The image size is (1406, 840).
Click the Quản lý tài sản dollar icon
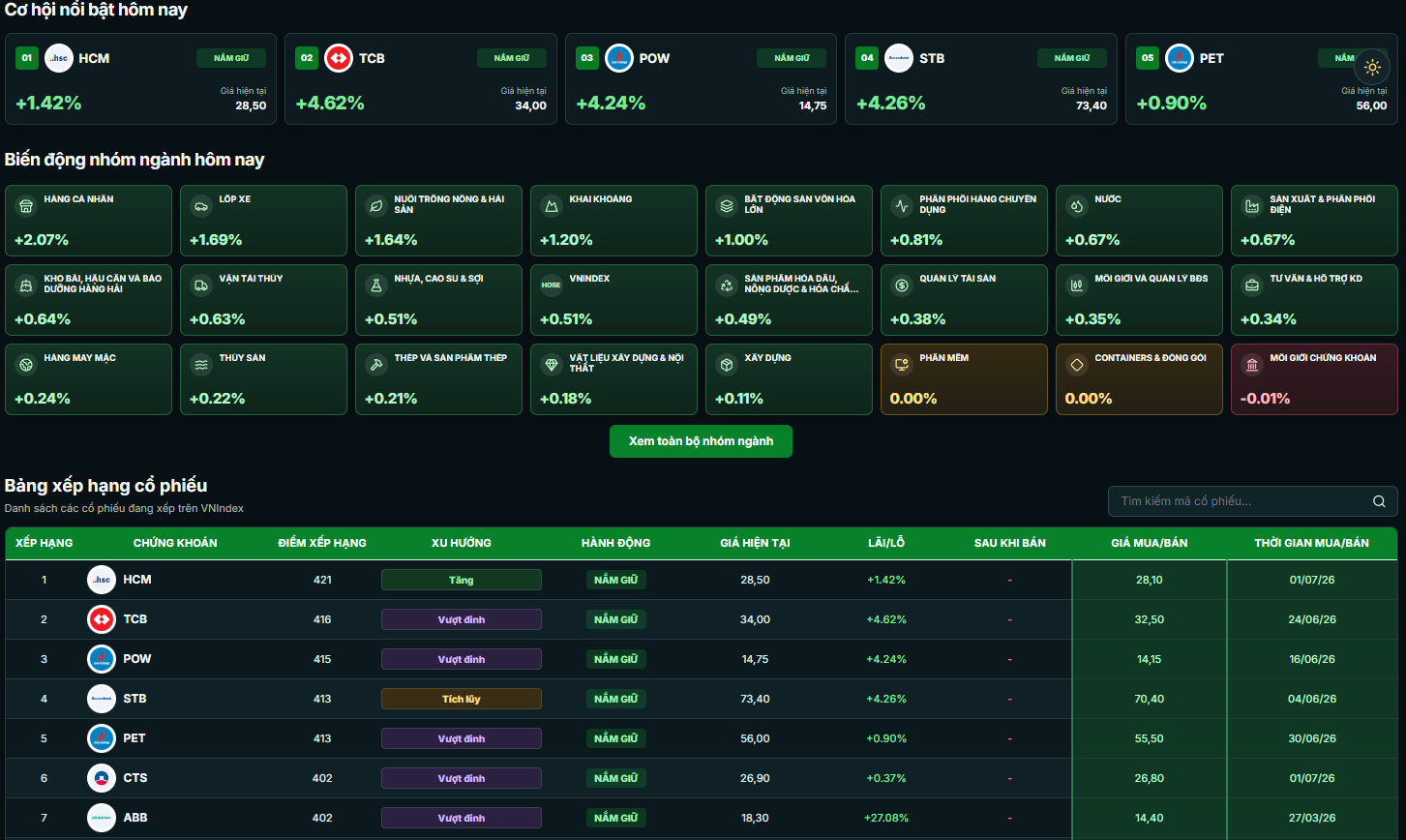tap(902, 285)
